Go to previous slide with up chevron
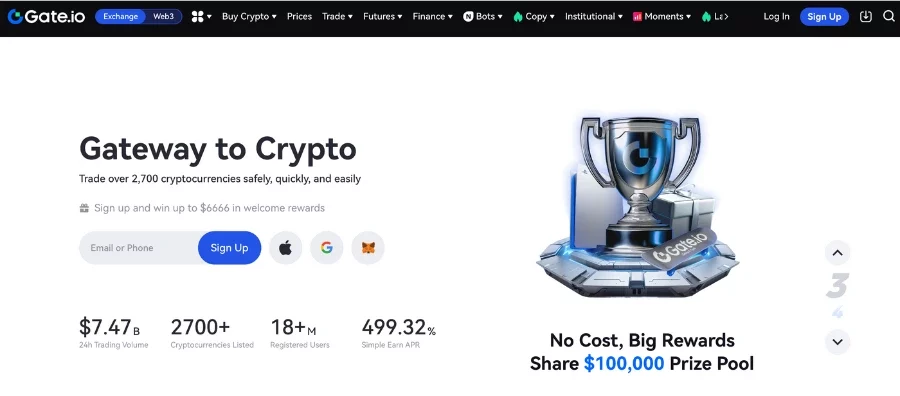900x396 pixels. coord(837,253)
